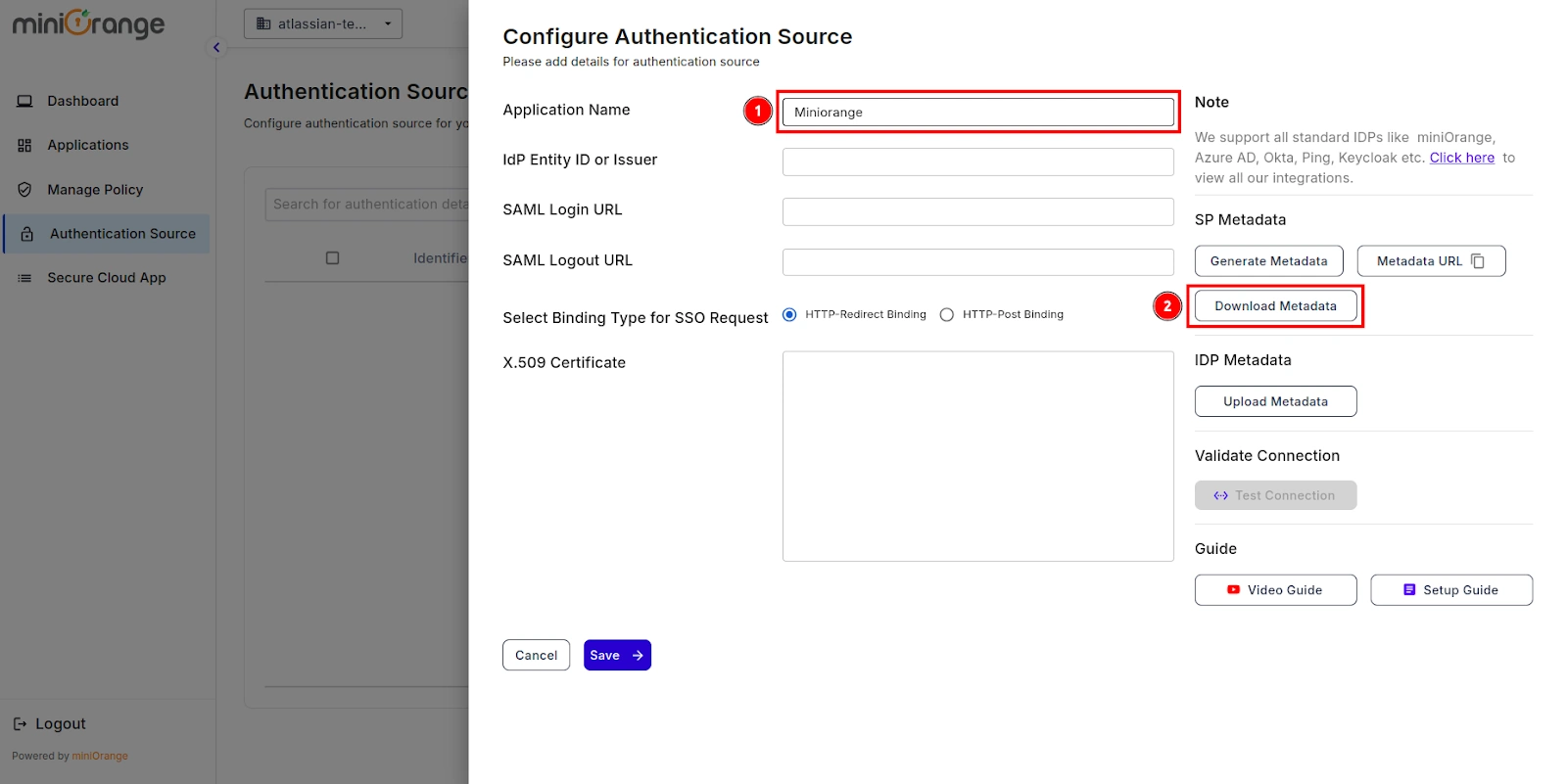Click the Manage Policy shield icon
Screen dimensions: 1567x784
pos(24,190)
